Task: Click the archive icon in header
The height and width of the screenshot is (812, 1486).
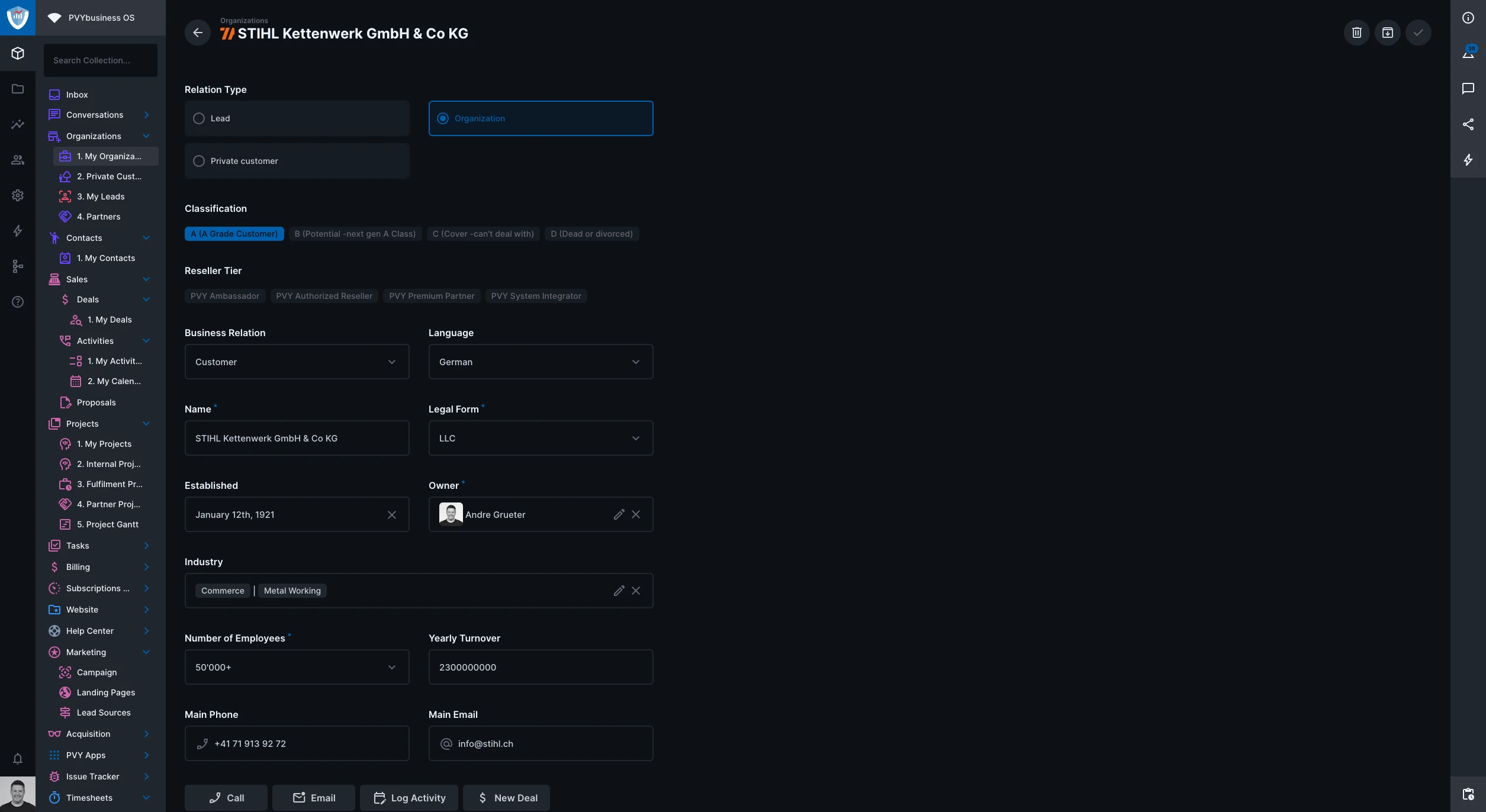Action: click(x=1388, y=33)
